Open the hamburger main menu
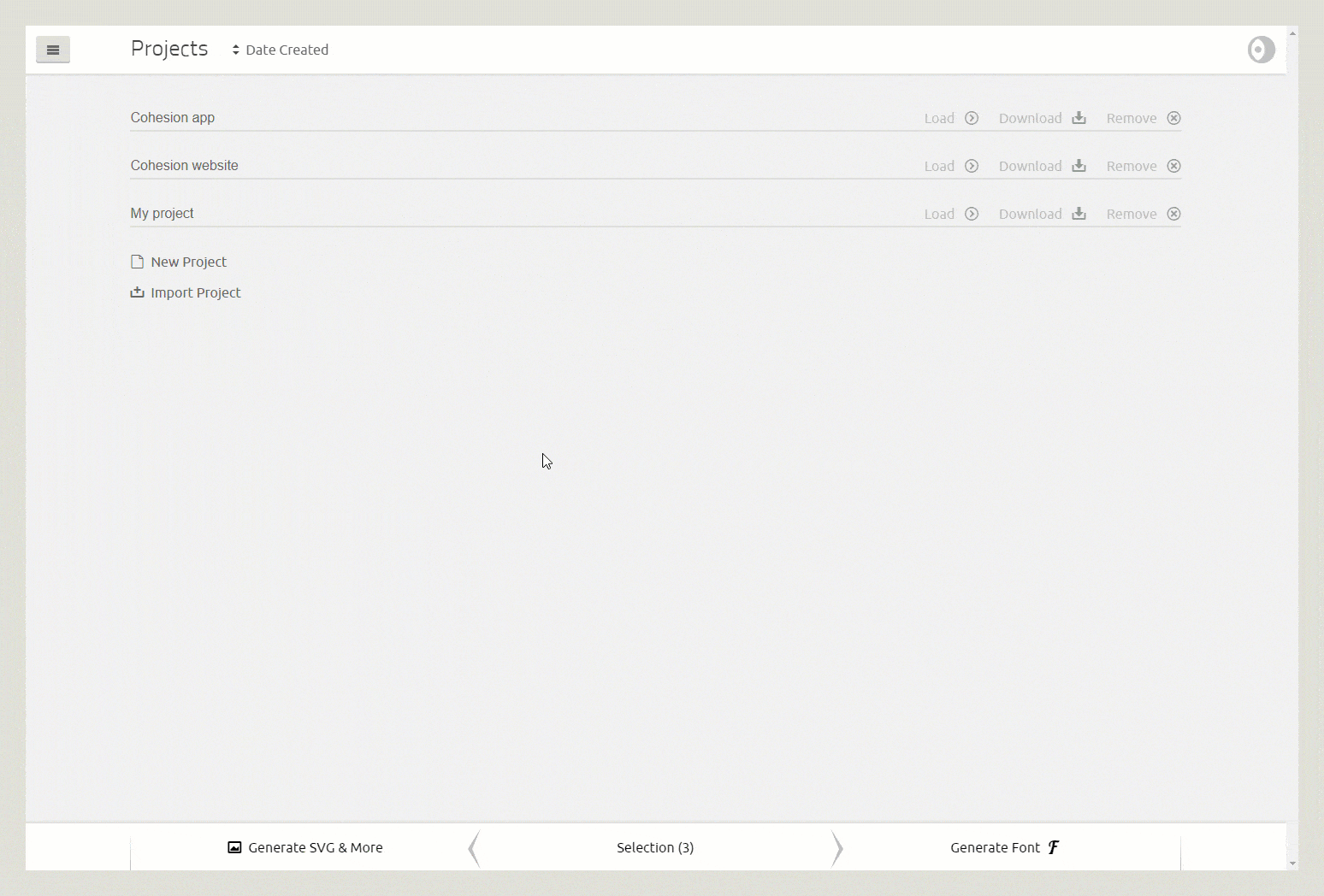Image resolution: width=1324 pixels, height=896 pixels. point(53,50)
